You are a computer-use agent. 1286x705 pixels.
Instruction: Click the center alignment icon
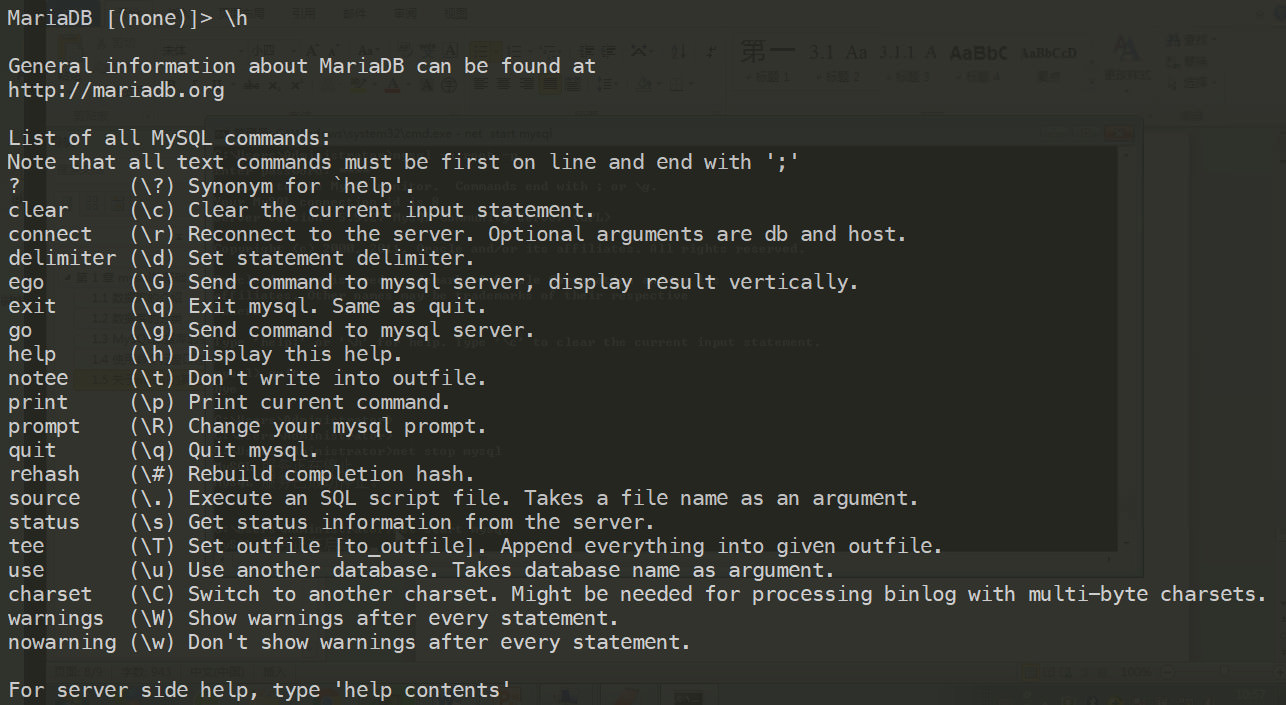[503, 85]
